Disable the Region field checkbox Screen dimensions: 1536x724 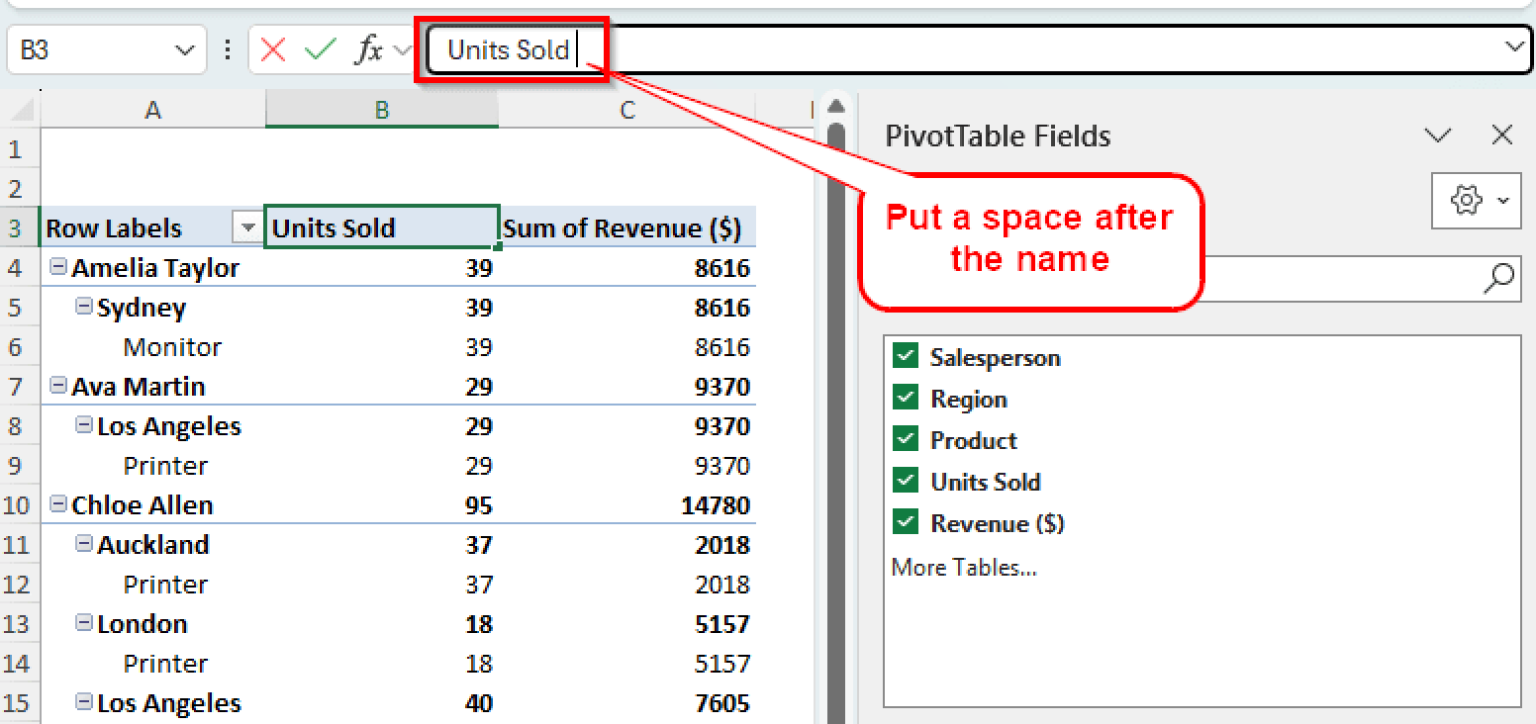click(905, 398)
